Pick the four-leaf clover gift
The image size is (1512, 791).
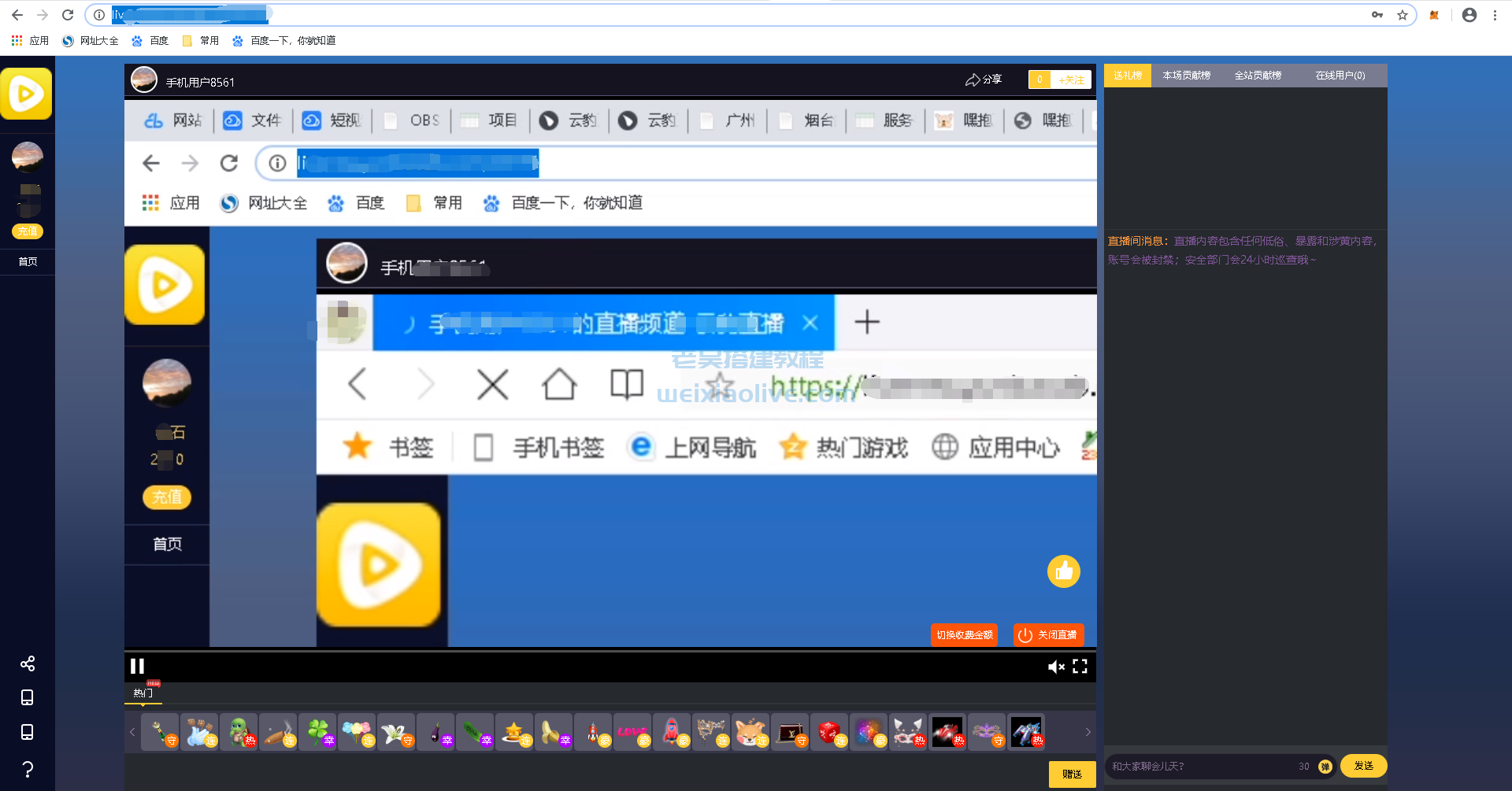tap(317, 730)
